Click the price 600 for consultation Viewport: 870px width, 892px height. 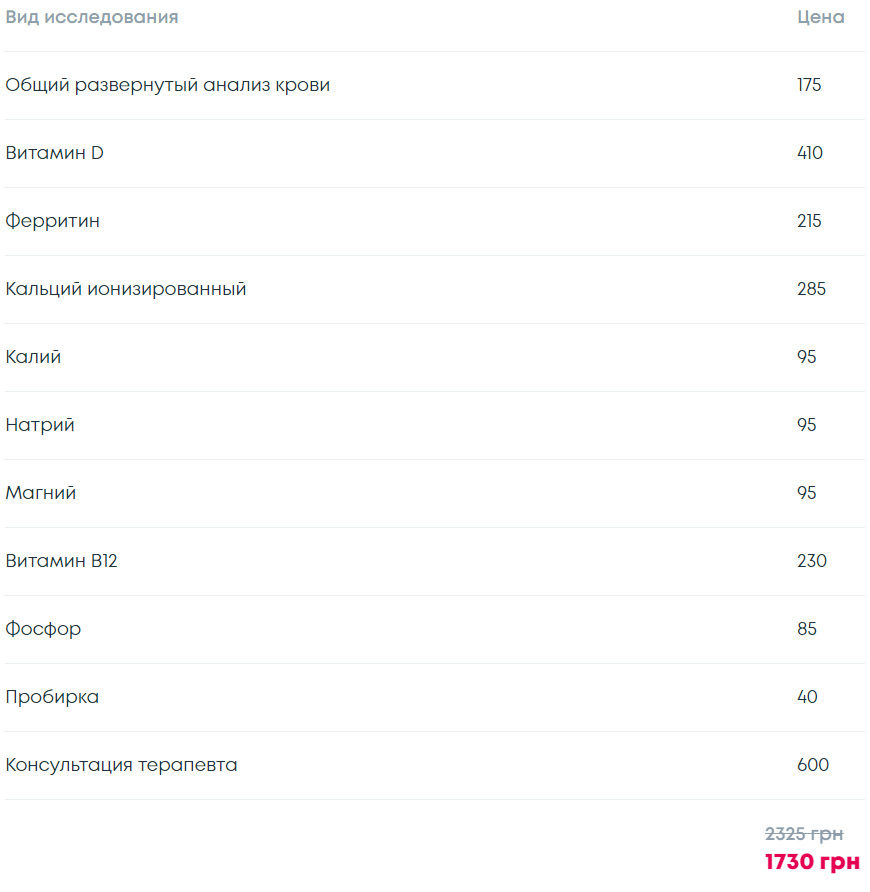[x=813, y=765]
